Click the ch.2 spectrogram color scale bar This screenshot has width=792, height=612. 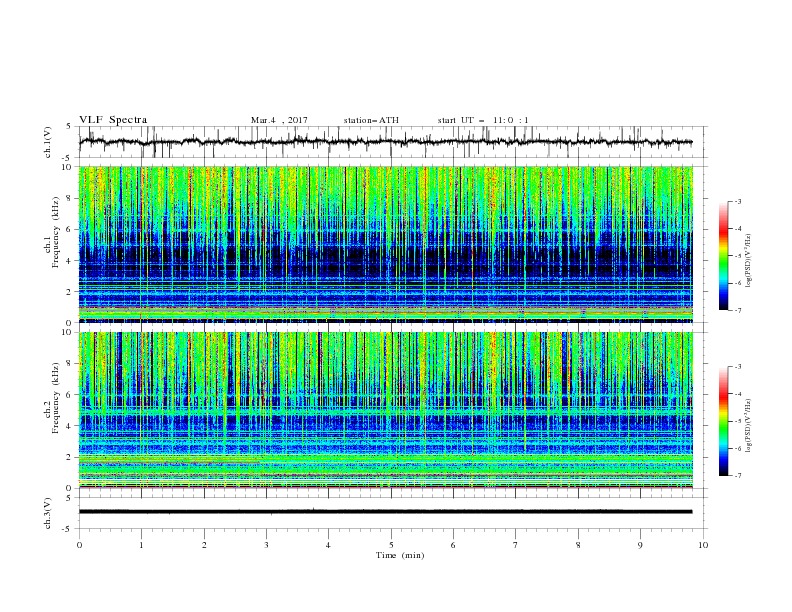coord(723,421)
